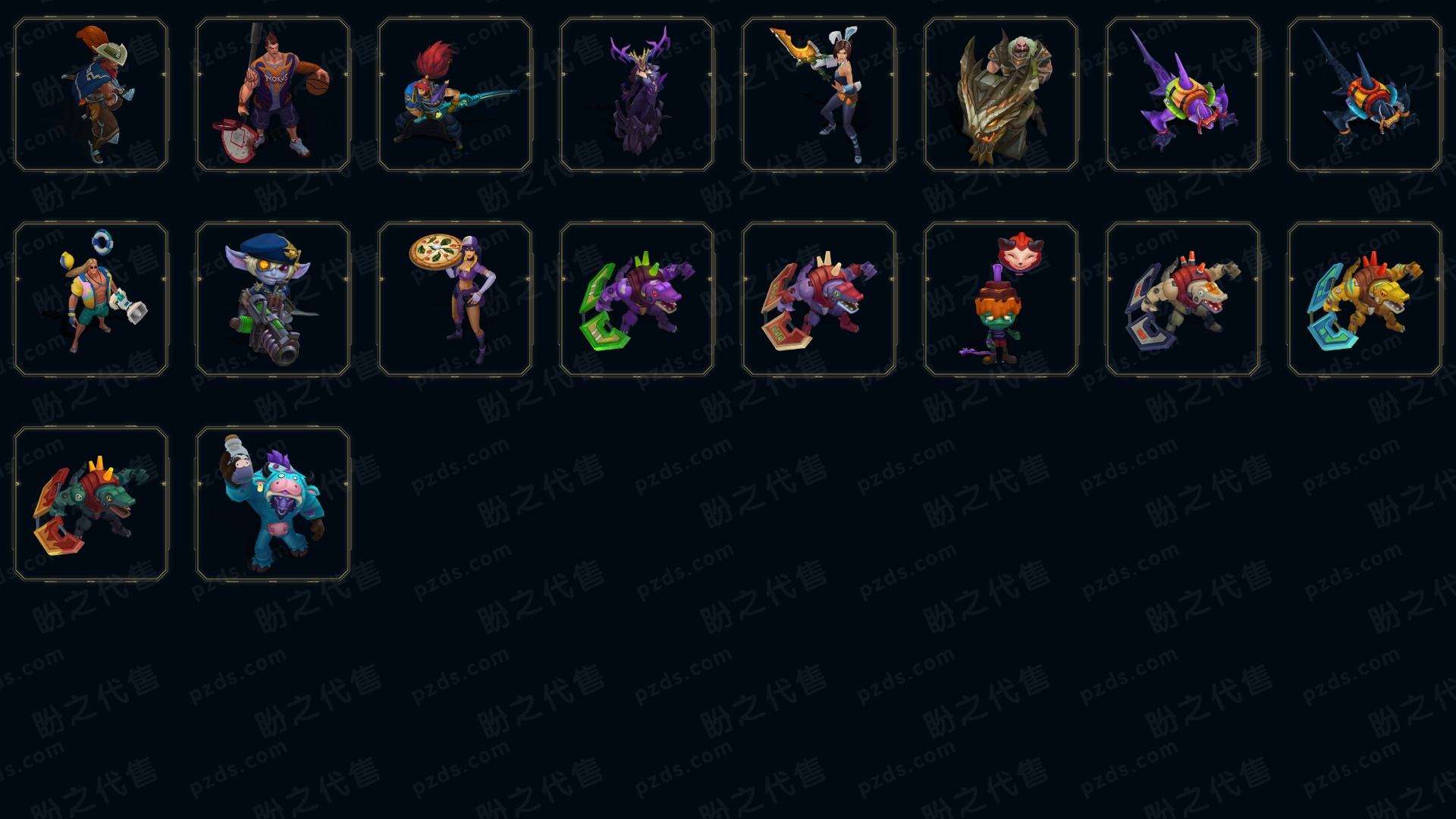Viewport: 1456px width, 819px height.
Task: Open the pizza delivery girl skin
Action: point(455,299)
